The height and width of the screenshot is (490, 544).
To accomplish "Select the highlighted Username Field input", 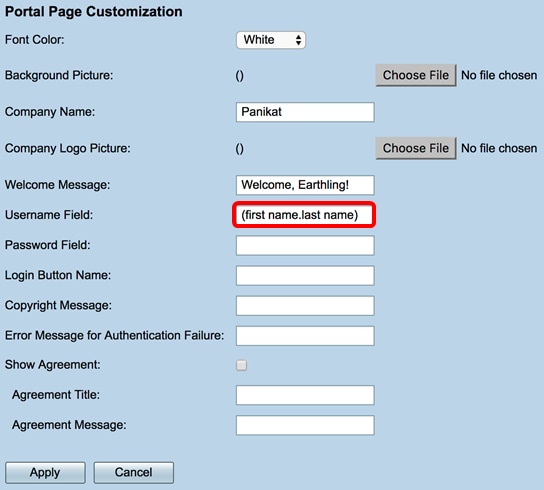I will (304, 215).
